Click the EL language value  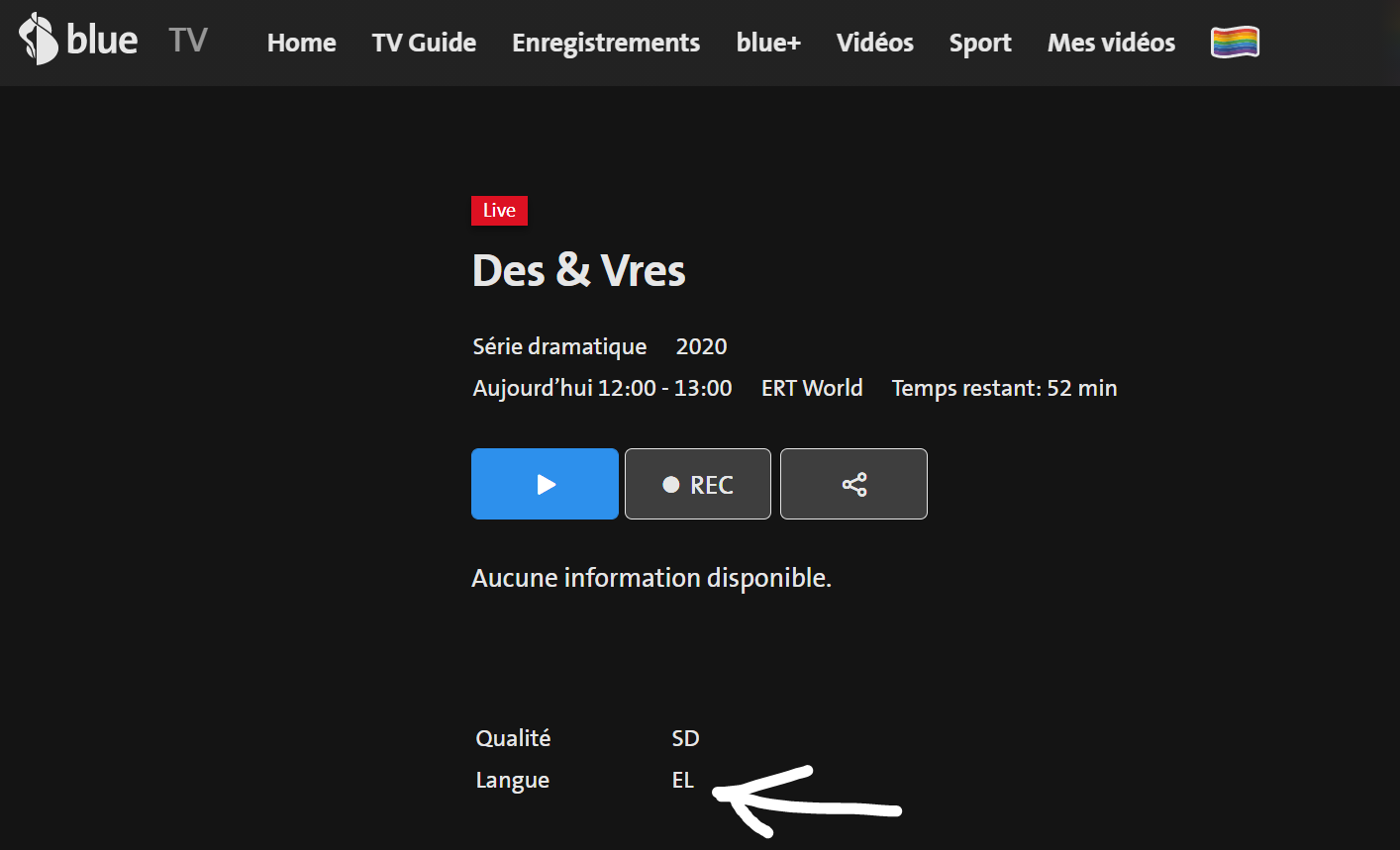point(683,780)
